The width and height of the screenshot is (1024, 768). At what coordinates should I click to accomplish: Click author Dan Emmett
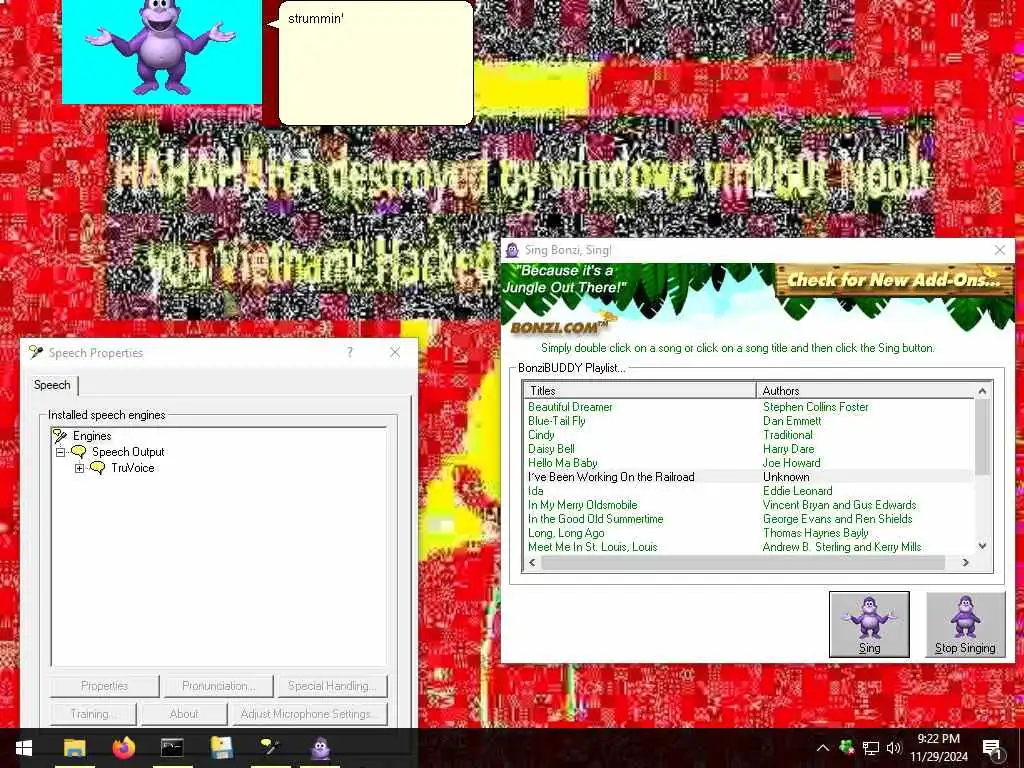[792, 421]
